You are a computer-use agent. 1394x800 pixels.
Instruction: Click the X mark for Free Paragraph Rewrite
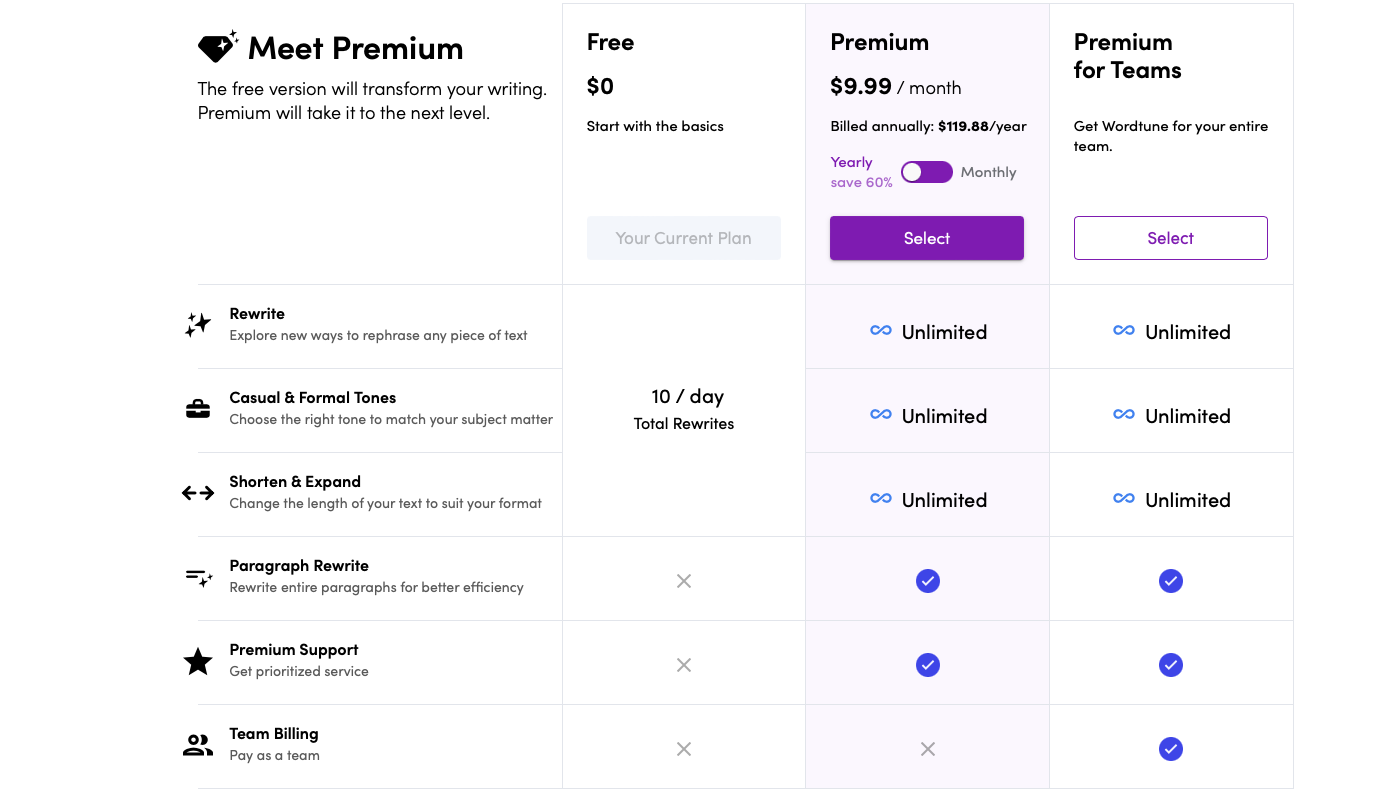pos(684,581)
